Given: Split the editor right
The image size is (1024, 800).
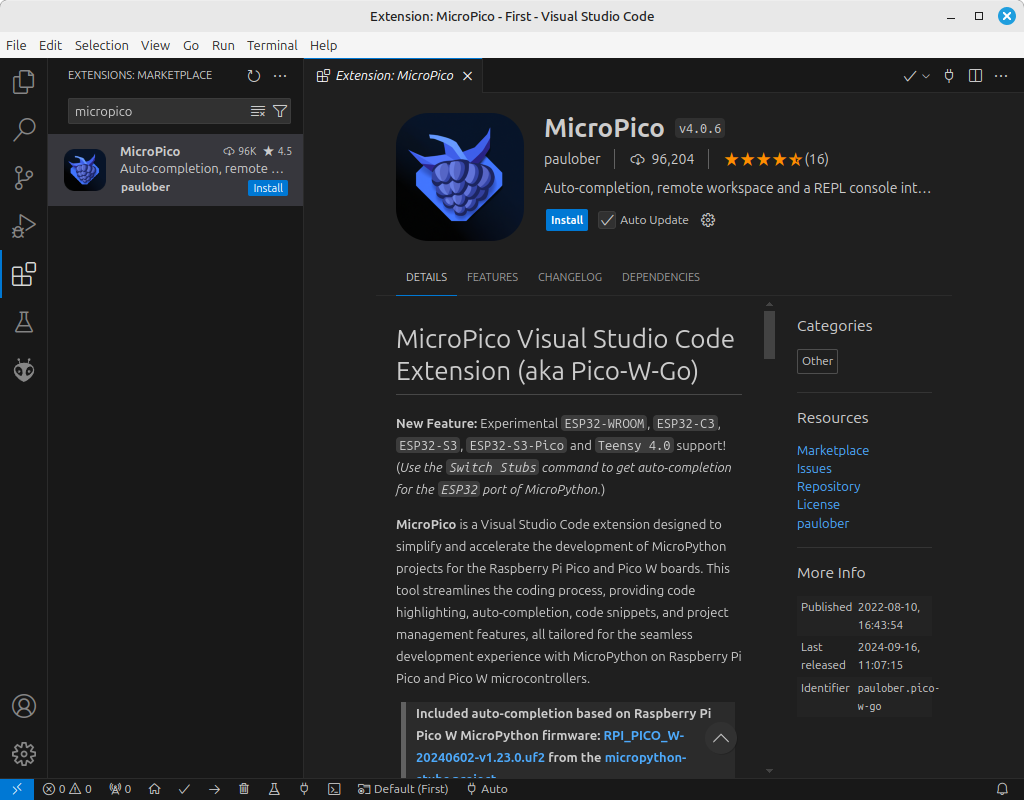Looking at the screenshot, I should point(975,76).
